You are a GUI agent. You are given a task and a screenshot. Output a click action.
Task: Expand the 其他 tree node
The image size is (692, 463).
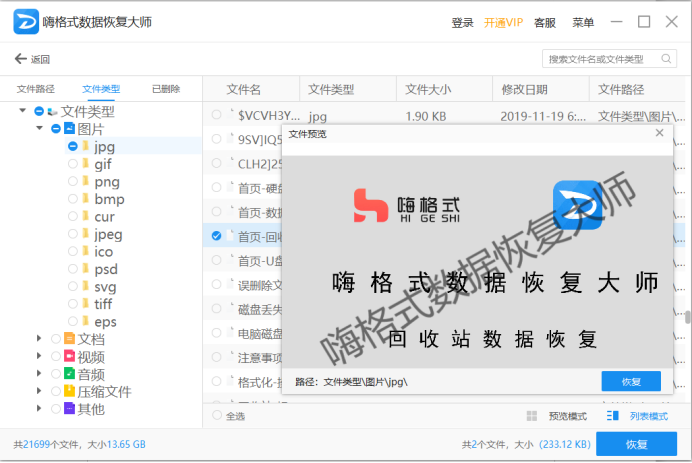[x=39, y=408]
